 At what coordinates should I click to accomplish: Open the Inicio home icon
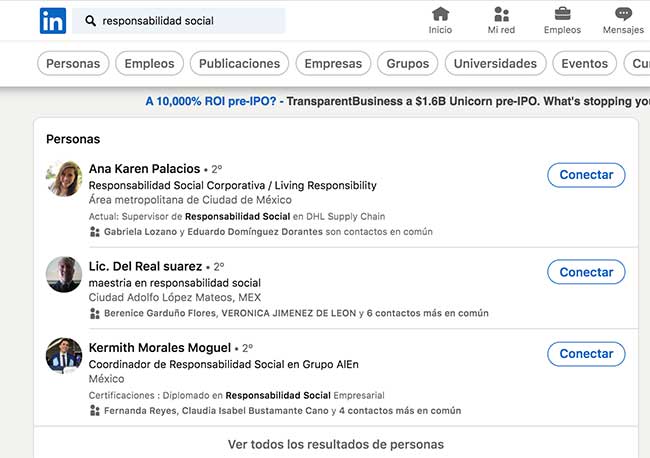point(440,14)
